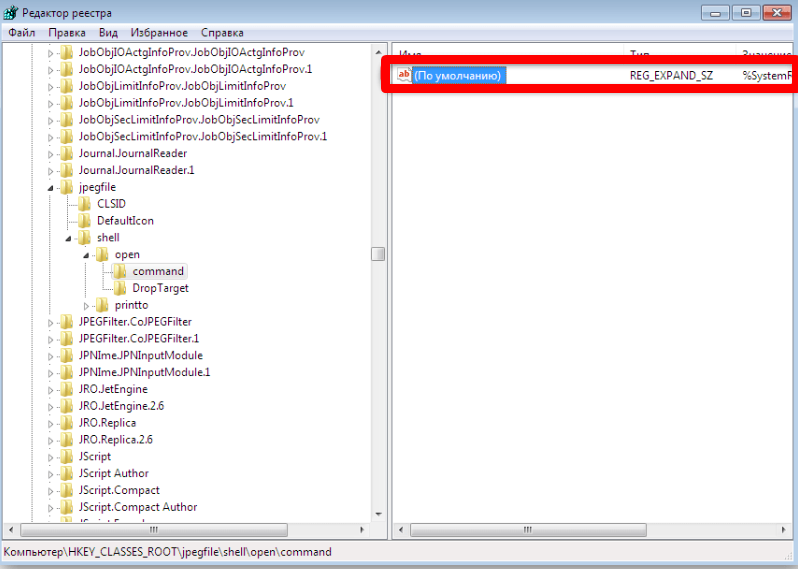Expand JobObjIOActgInfoProv.JobObjIOActgInfoProv key

point(50,53)
